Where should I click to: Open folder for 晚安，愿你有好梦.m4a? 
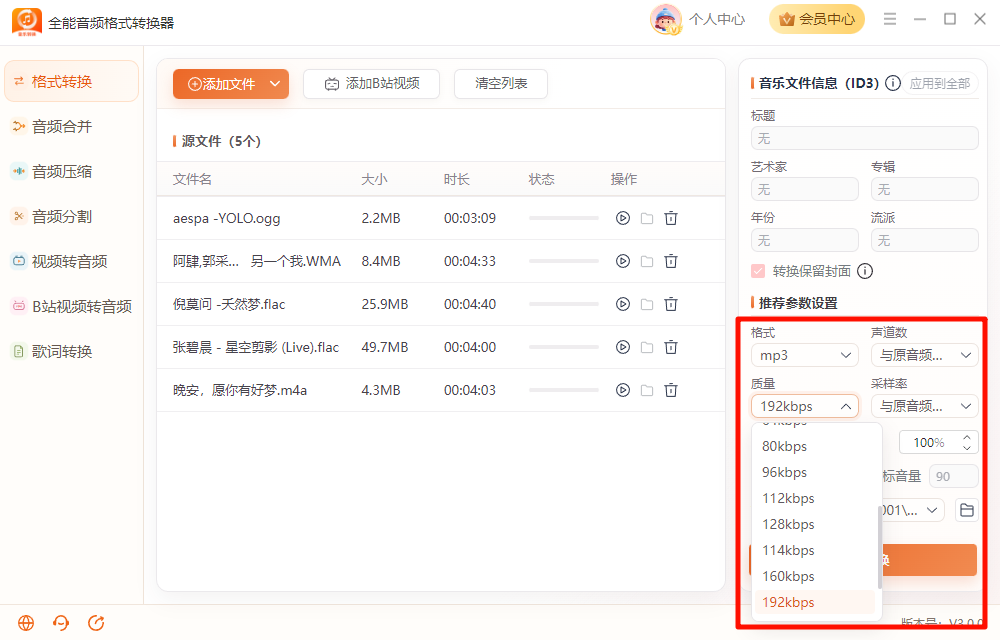[x=647, y=390]
